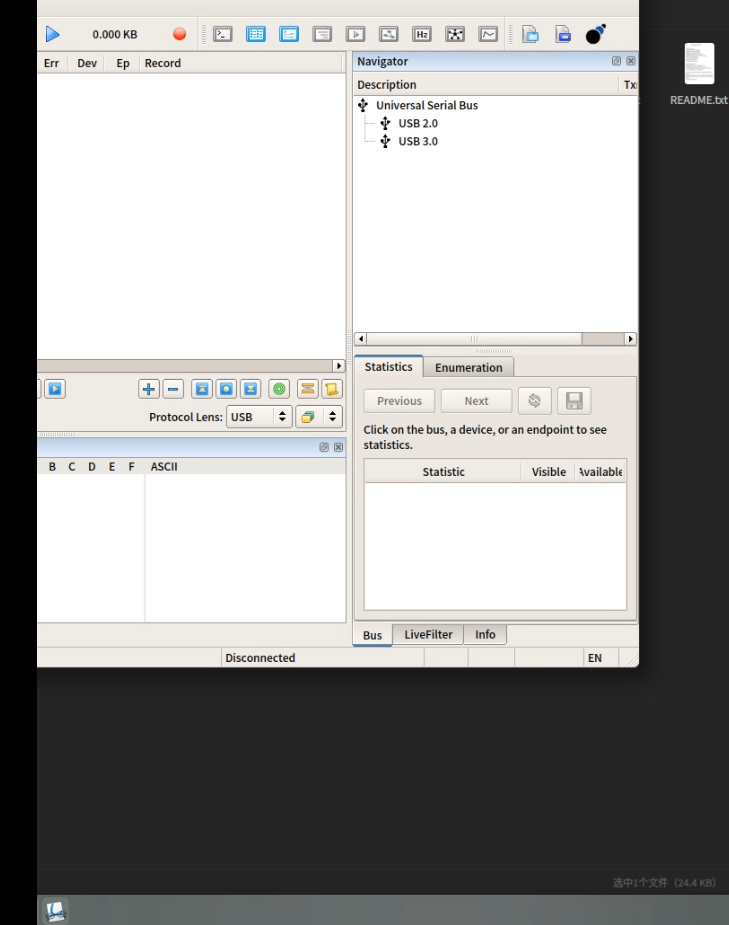The image size is (729, 925).
Task: Open the command line console panel
Action: coord(222,34)
